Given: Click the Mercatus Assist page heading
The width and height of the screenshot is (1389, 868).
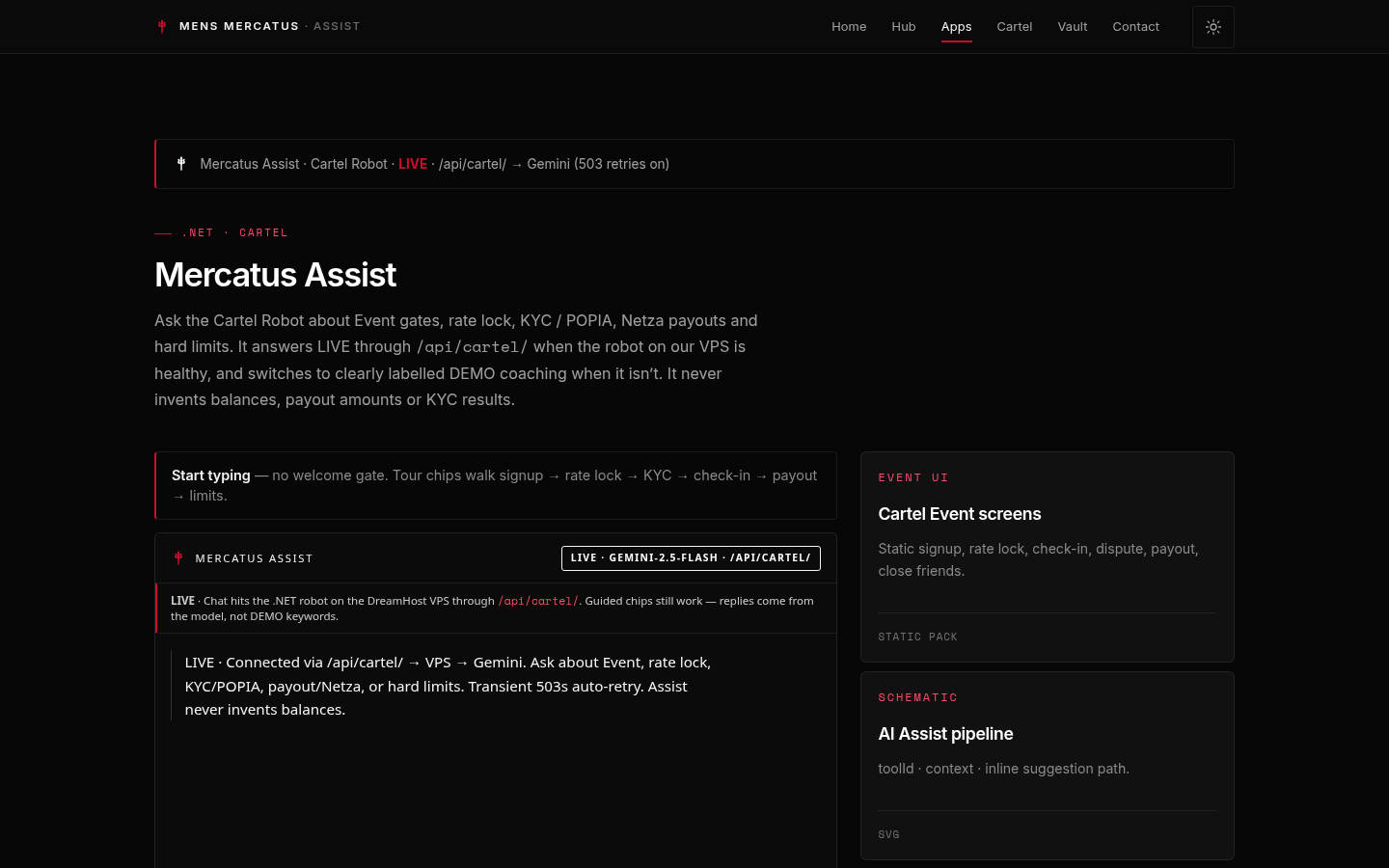Looking at the screenshot, I should (275, 275).
